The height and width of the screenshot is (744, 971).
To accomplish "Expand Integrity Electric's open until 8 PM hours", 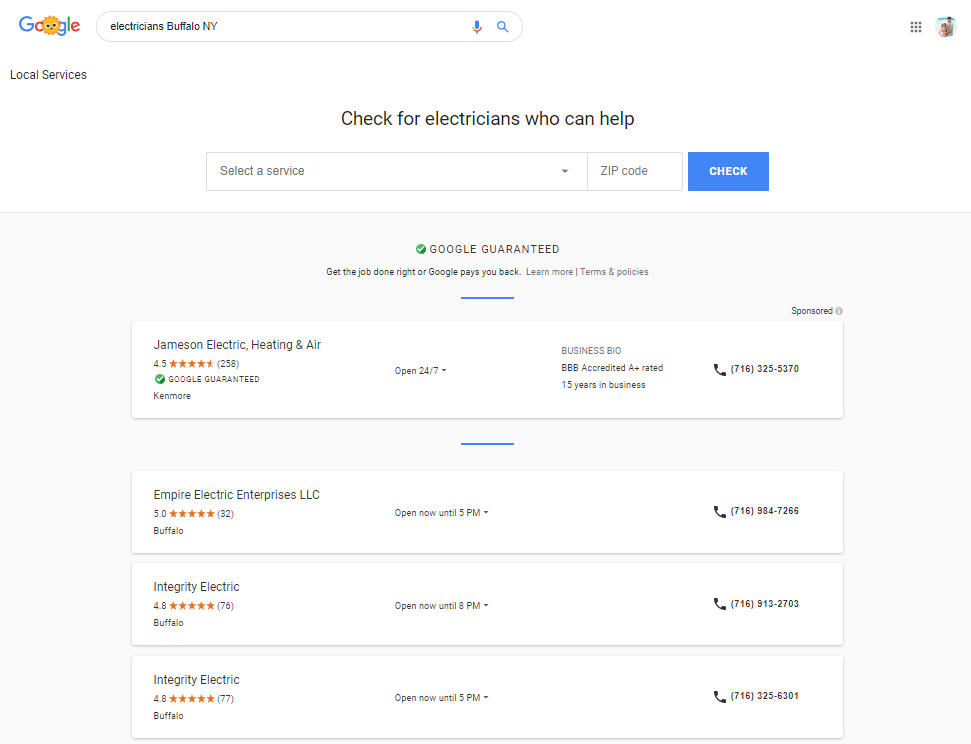I will [442, 605].
